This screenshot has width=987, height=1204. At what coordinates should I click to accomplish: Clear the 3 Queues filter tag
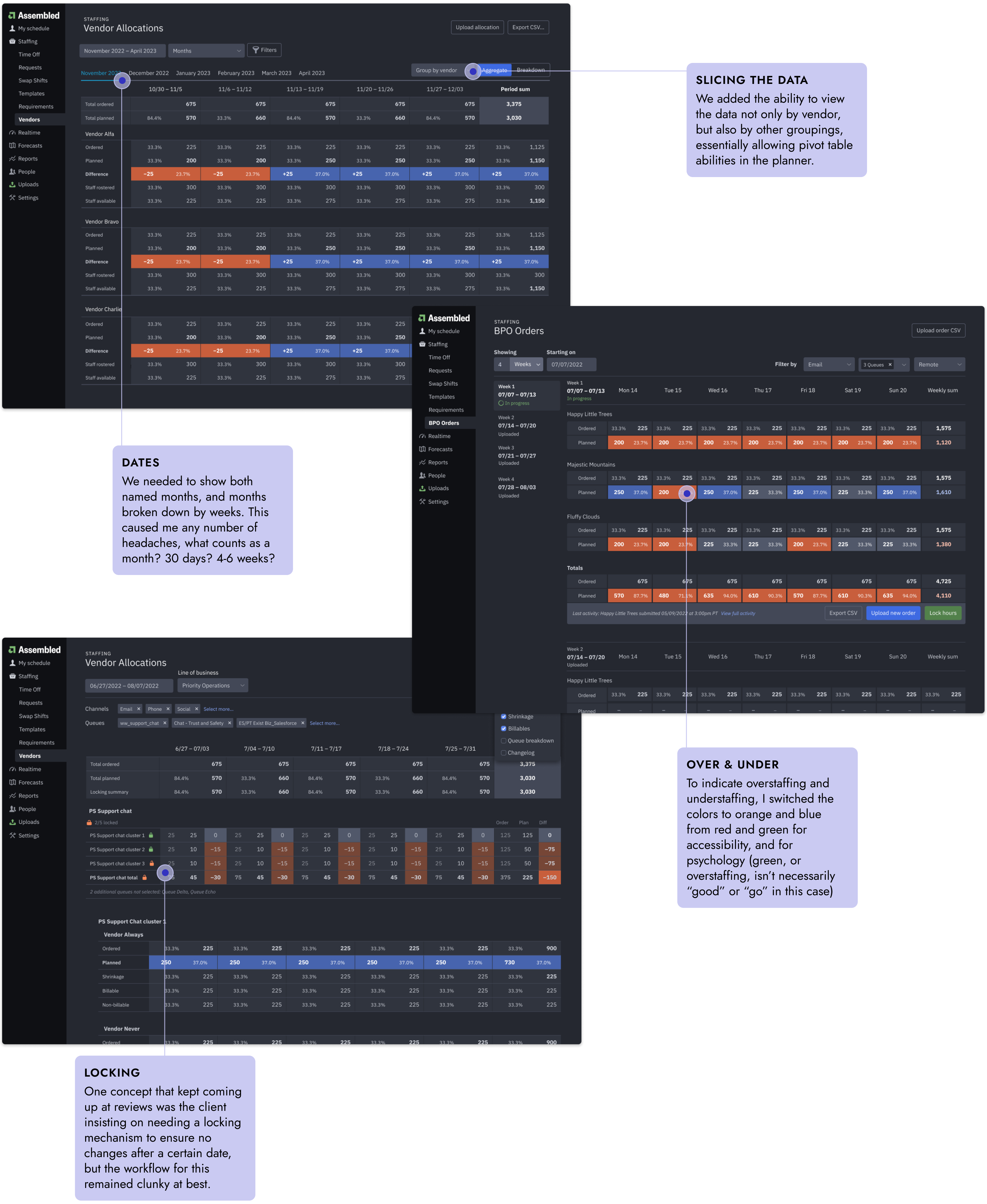[x=890, y=365]
